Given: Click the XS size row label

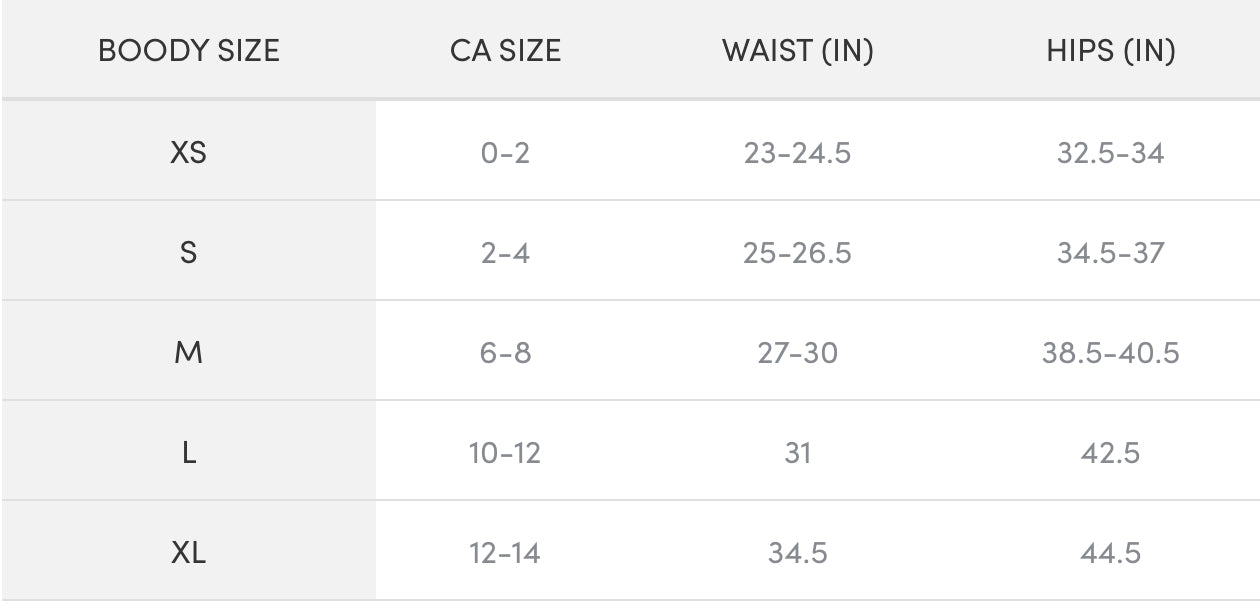Looking at the screenshot, I should pyautogui.click(x=188, y=153).
